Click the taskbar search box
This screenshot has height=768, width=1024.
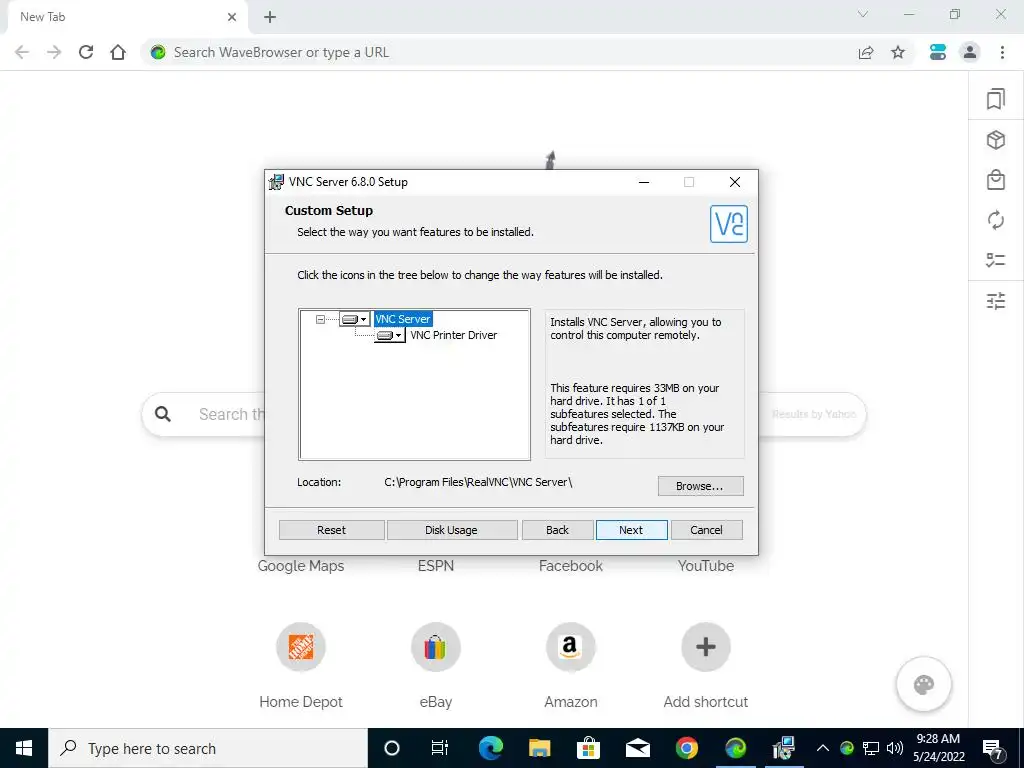(x=208, y=748)
